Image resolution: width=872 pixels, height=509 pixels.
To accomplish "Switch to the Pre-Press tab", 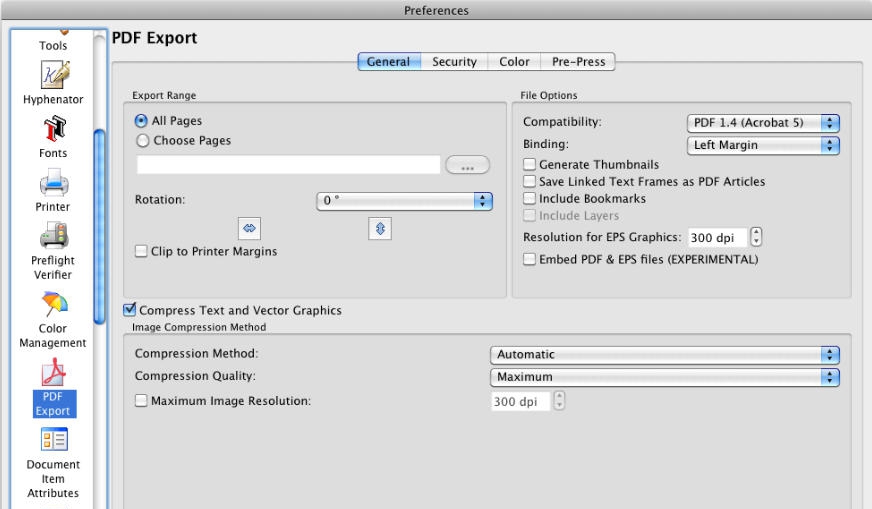I will (x=579, y=62).
